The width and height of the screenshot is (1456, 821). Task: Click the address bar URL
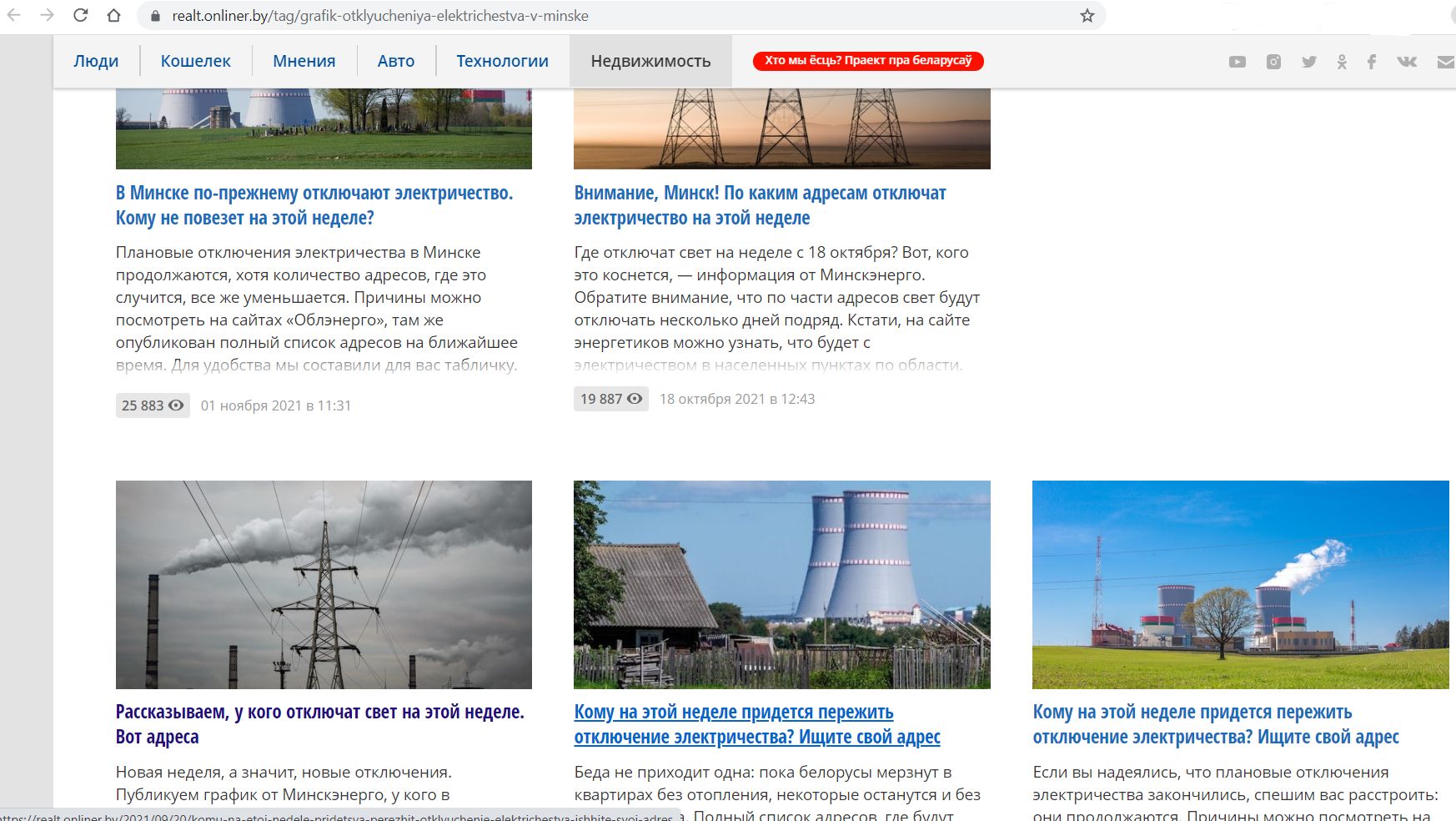pyautogui.click(x=380, y=16)
